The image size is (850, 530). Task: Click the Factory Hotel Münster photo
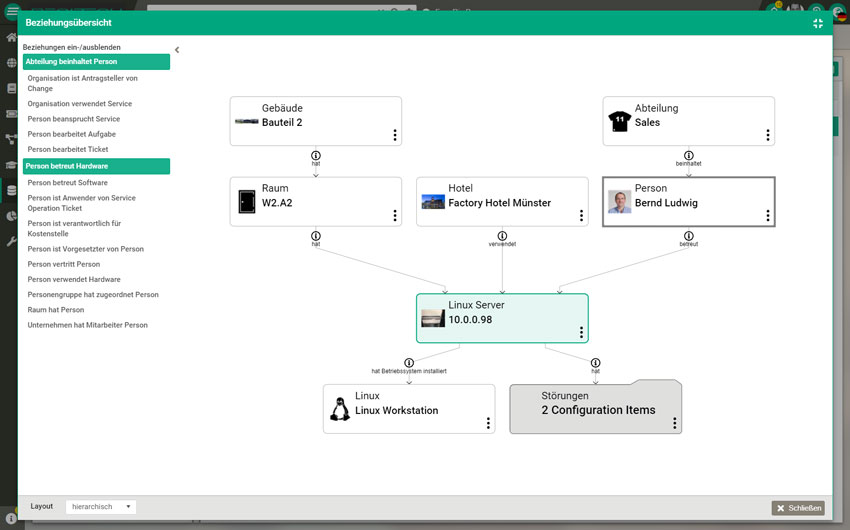point(433,202)
